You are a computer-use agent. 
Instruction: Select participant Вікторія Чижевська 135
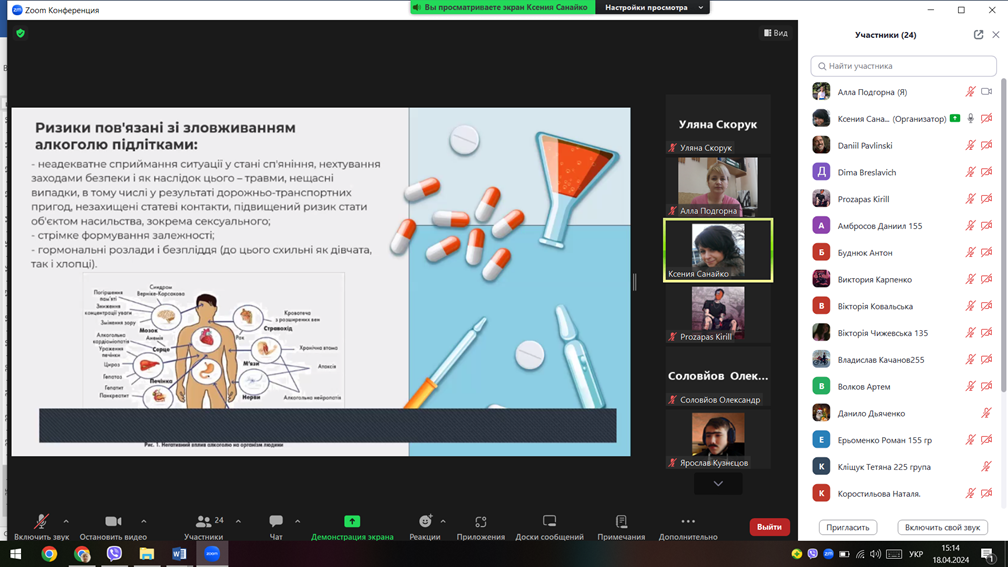click(903, 333)
